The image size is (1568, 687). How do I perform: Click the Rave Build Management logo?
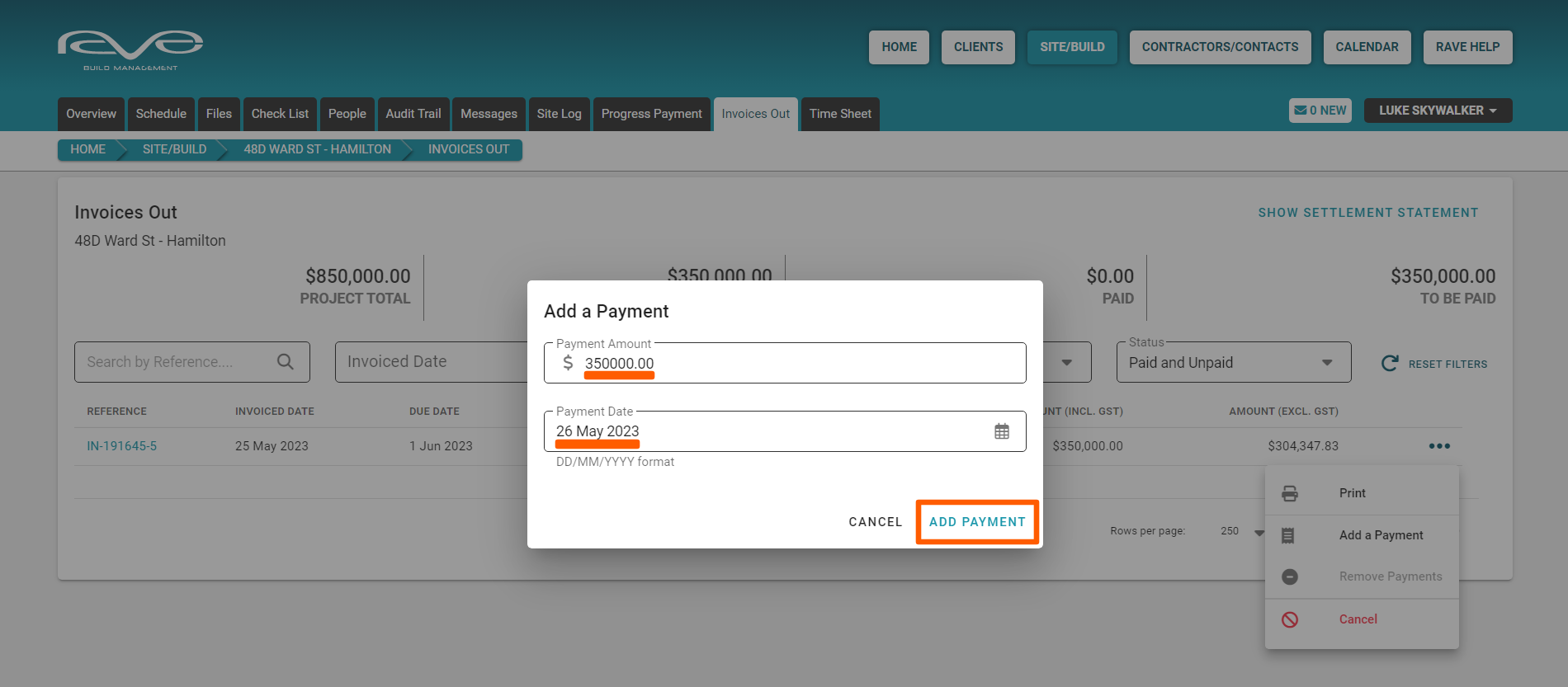click(x=130, y=49)
